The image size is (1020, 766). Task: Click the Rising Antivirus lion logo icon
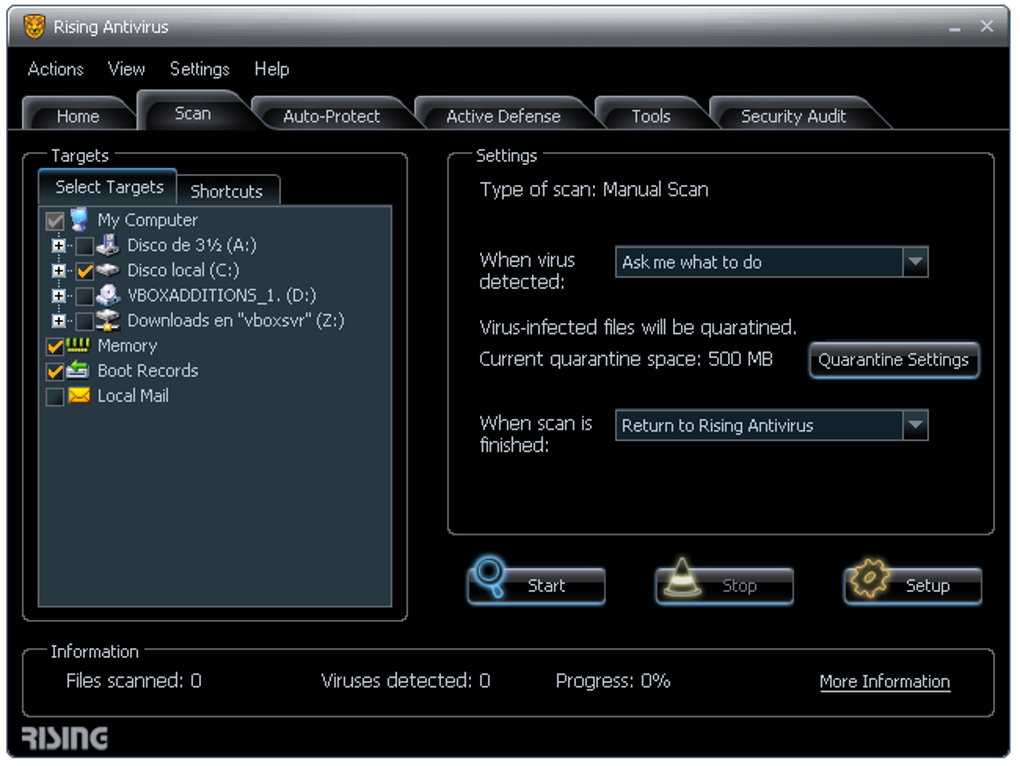(x=34, y=27)
